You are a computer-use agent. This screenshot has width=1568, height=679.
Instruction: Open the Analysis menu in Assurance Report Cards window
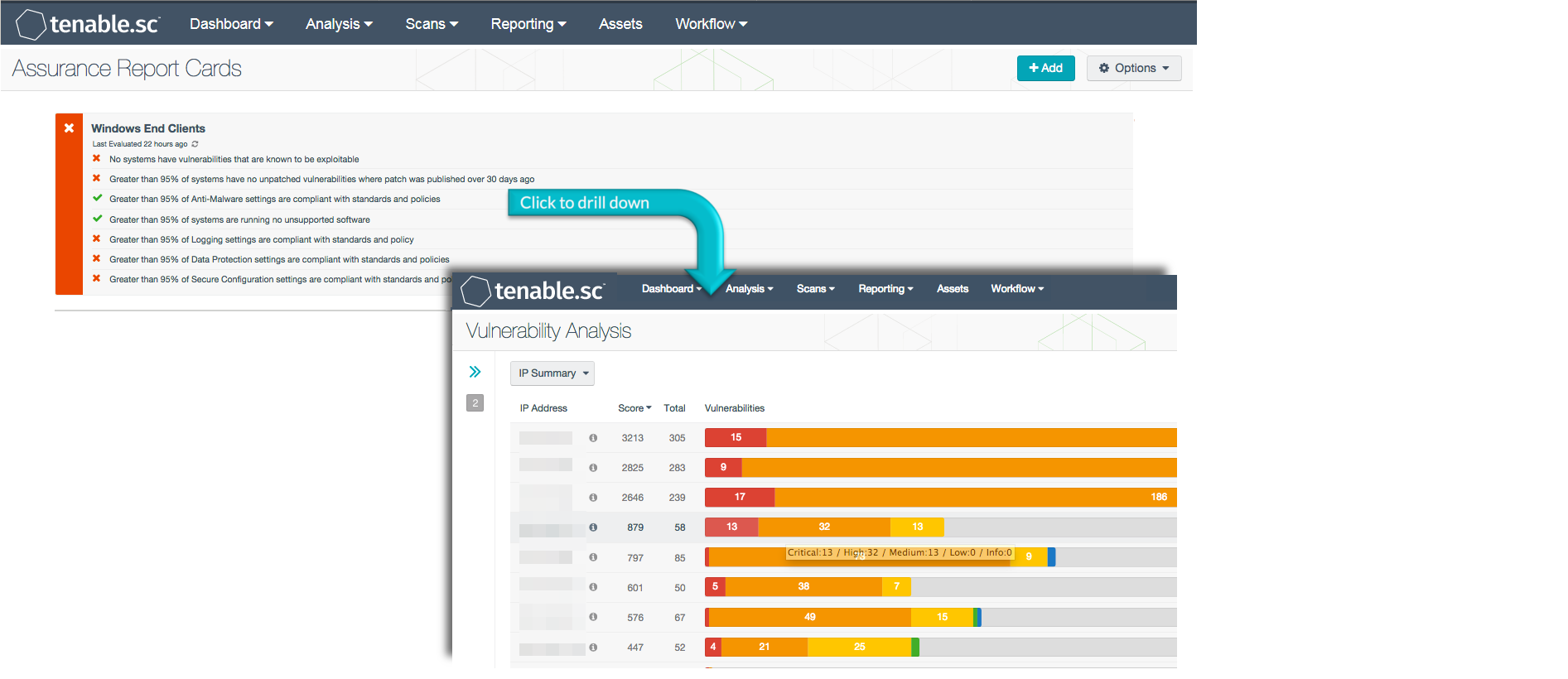(x=339, y=24)
